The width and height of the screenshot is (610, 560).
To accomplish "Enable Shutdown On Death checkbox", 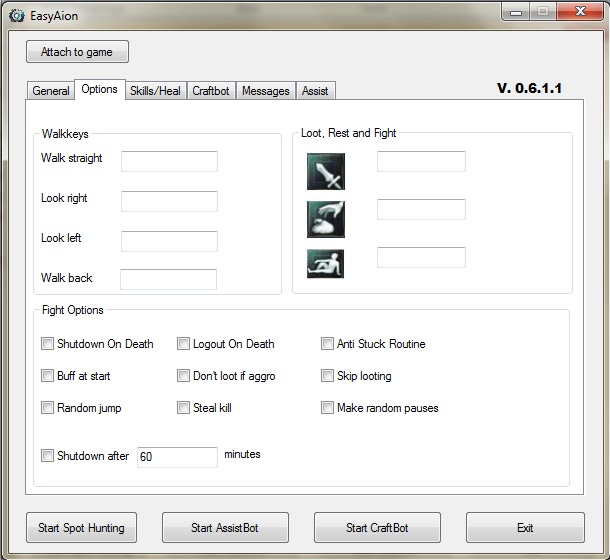I will pyautogui.click(x=48, y=344).
